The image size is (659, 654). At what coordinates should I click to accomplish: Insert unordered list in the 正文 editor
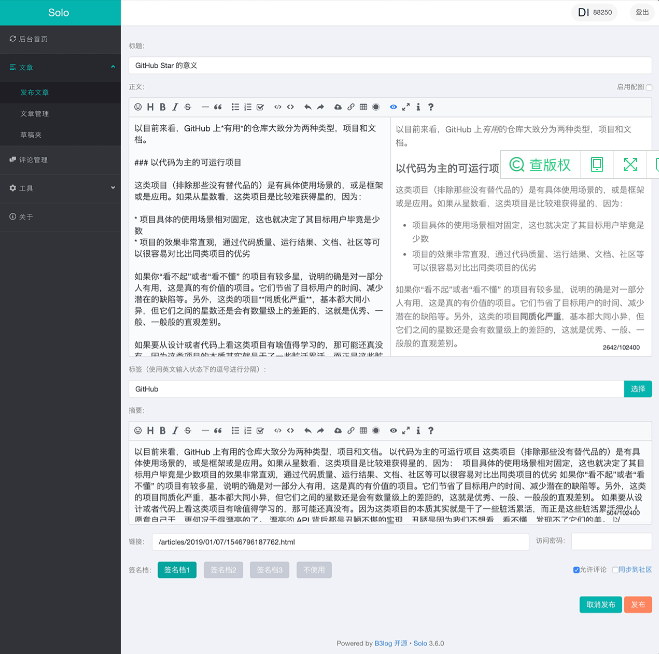pyautogui.click(x=235, y=107)
